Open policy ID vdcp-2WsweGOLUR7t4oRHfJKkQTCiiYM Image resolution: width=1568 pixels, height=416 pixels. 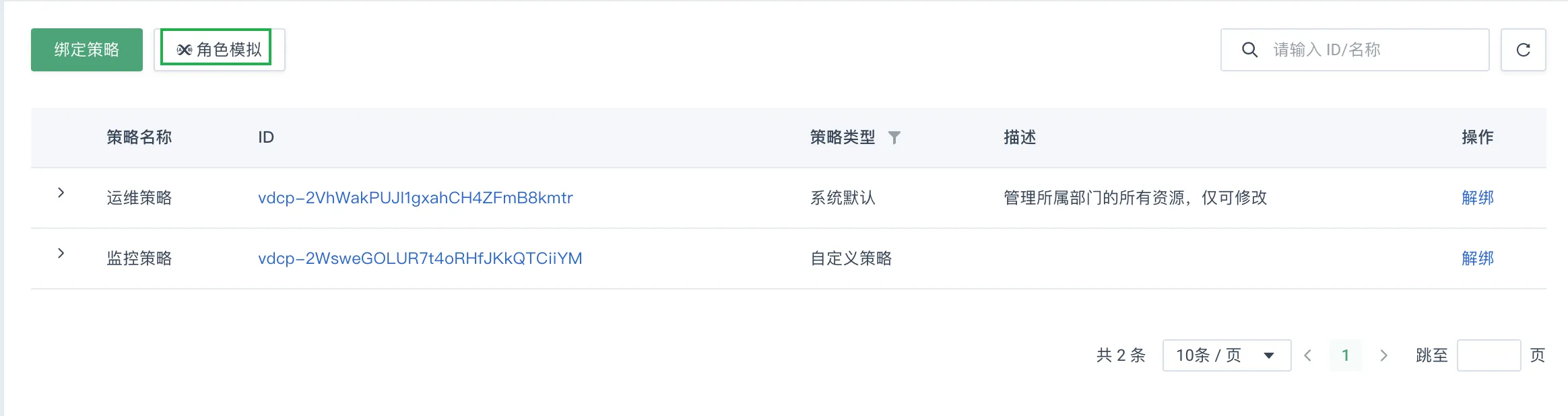pos(420,258)
